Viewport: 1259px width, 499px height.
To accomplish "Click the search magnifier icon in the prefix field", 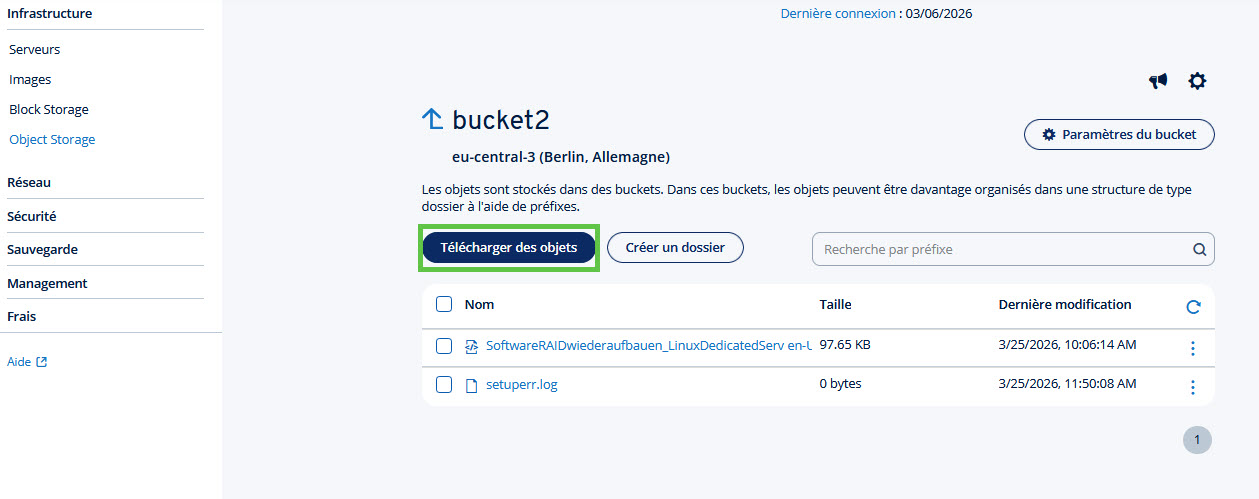I will [x=1199, y=250].
